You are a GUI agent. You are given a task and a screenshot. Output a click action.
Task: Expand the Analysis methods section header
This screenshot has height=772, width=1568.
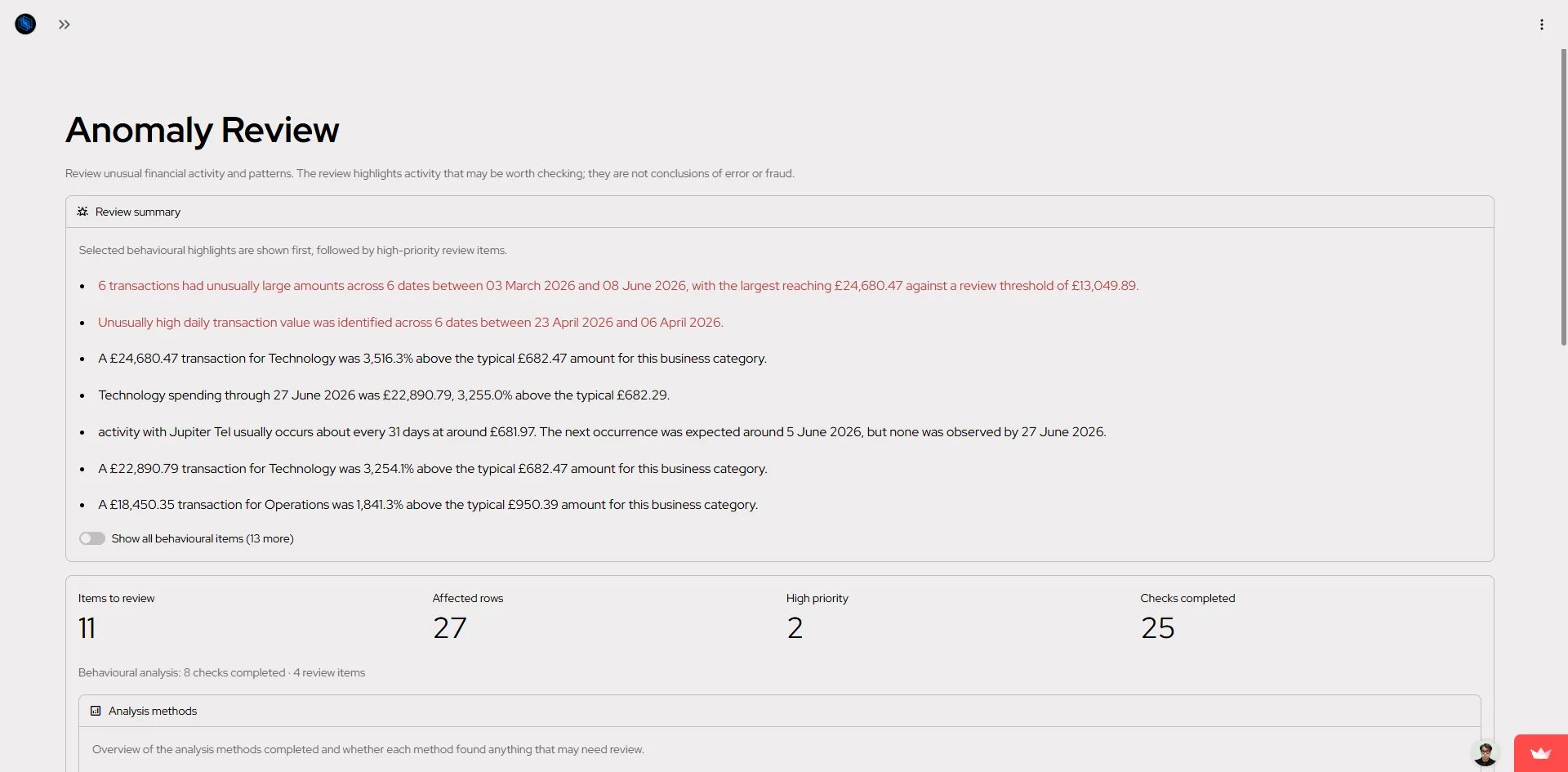click(780, 711)
